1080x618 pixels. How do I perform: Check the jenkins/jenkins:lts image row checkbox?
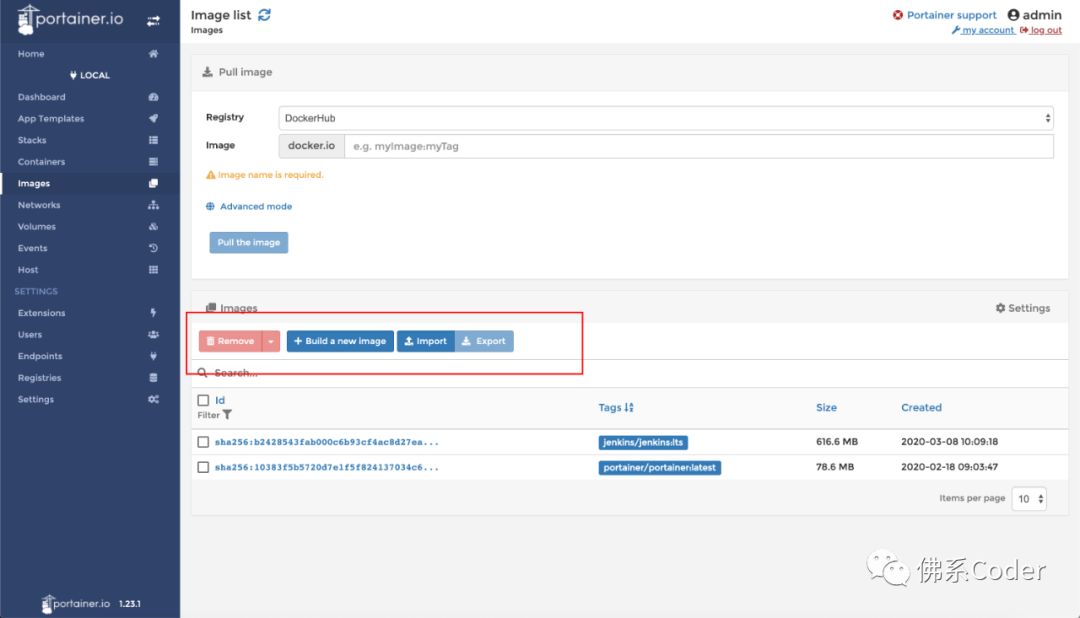[203, 442]
